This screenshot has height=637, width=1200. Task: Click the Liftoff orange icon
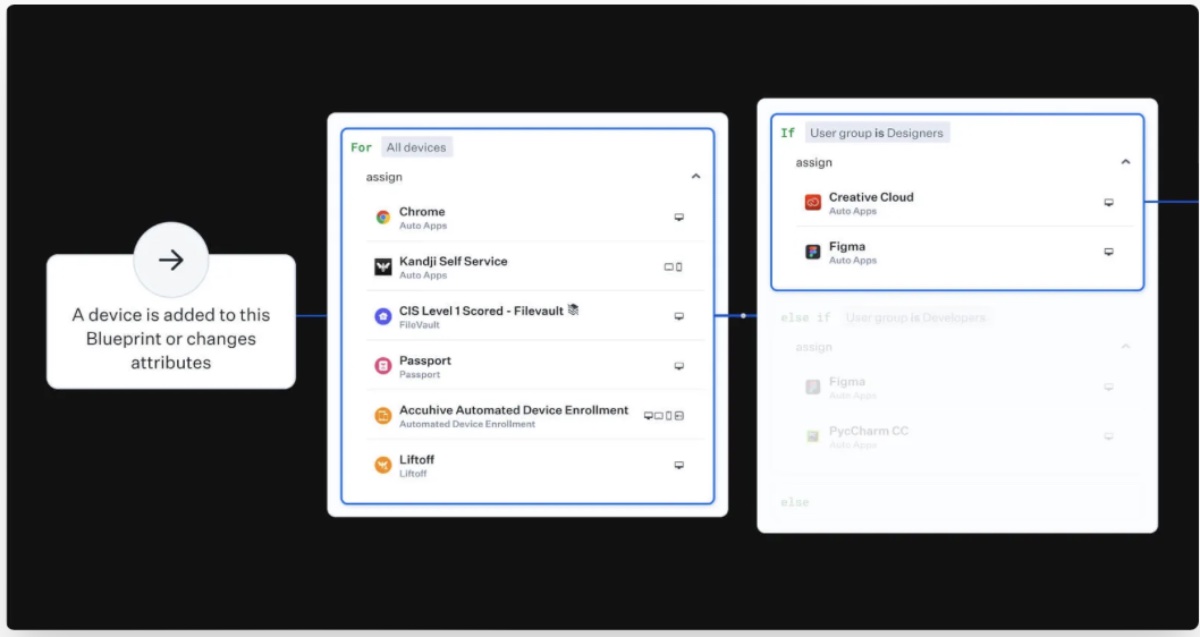pos(383,465)
